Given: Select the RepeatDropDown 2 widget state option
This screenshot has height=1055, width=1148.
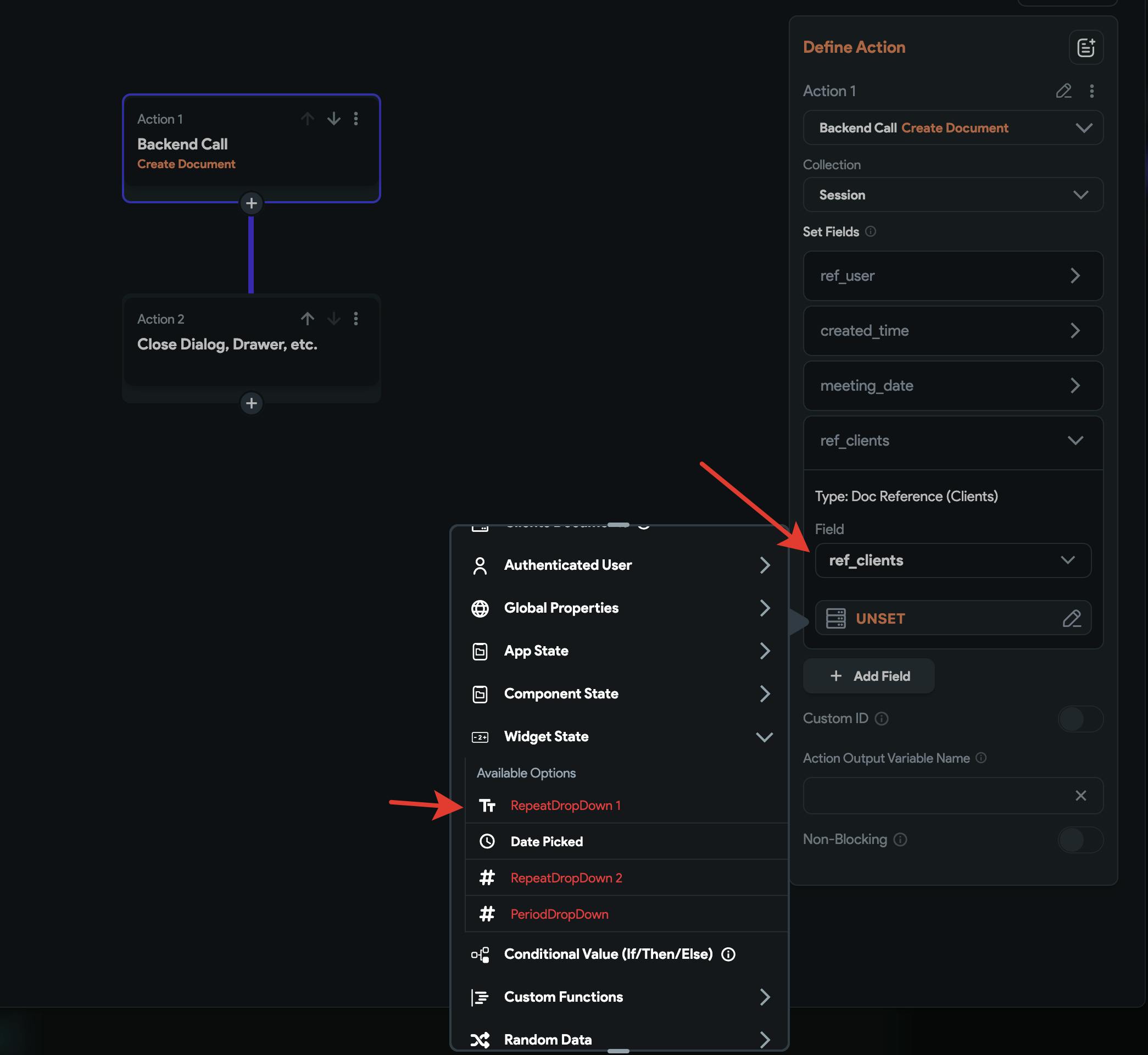Looking at the screenshot, I should click(627, 878).
